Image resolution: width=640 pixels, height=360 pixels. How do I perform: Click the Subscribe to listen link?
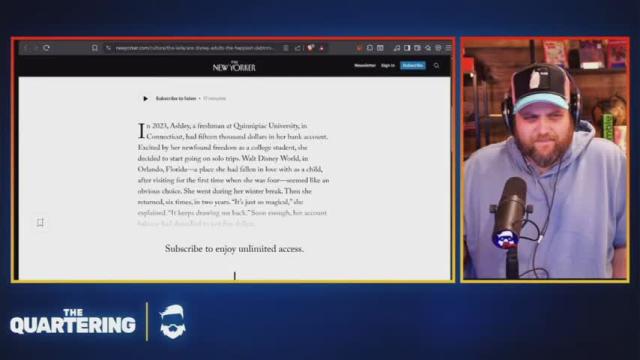point(176,98)
